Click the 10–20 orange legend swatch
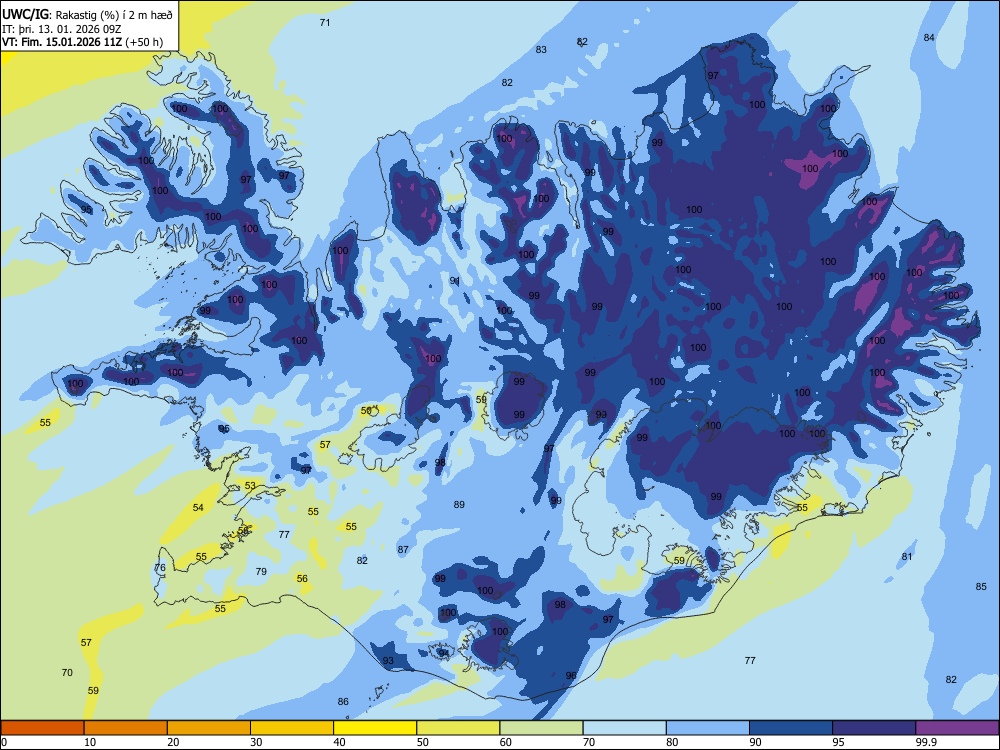The width and height of the screenshot is (1000, 750). pyautogui.click(x=126, y=728)
